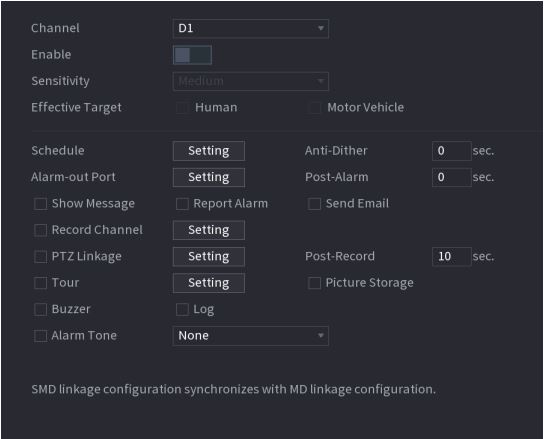Tick the PTZ Linkage checkbox
544x439 pixels.
pyautogui.click(x=41, y=257)
